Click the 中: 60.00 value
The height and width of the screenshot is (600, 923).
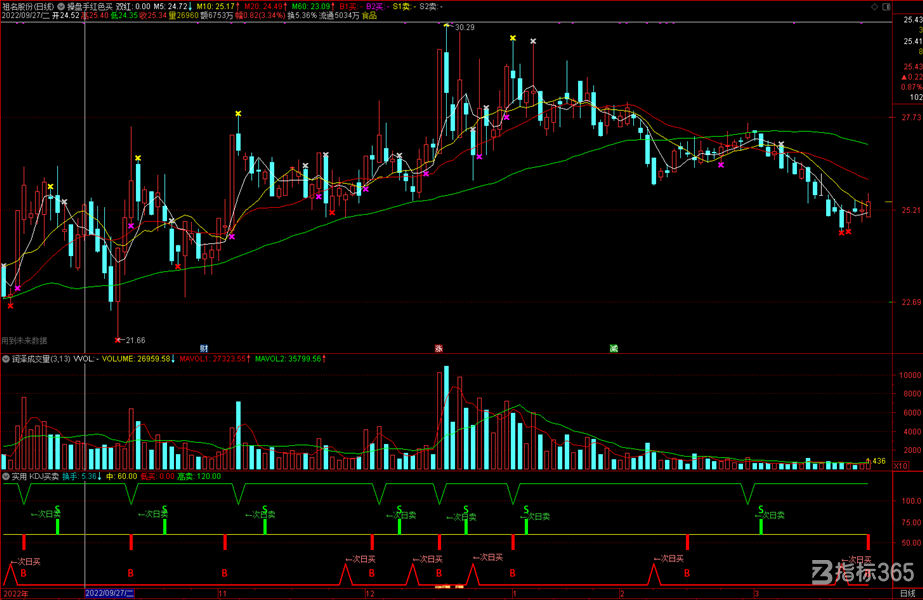click(x=121, y=476)
